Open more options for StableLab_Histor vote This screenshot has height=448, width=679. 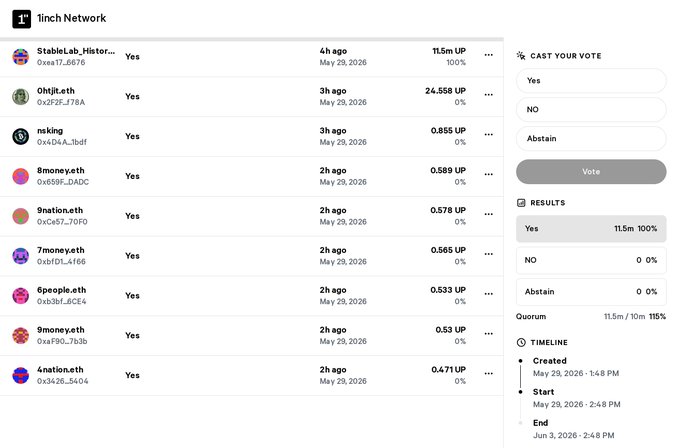pyautogui.click(x=488, y=55)
